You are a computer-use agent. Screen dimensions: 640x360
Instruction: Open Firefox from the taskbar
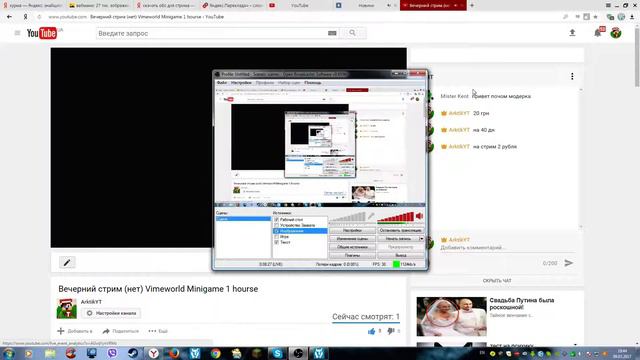[x=174, y=353]
